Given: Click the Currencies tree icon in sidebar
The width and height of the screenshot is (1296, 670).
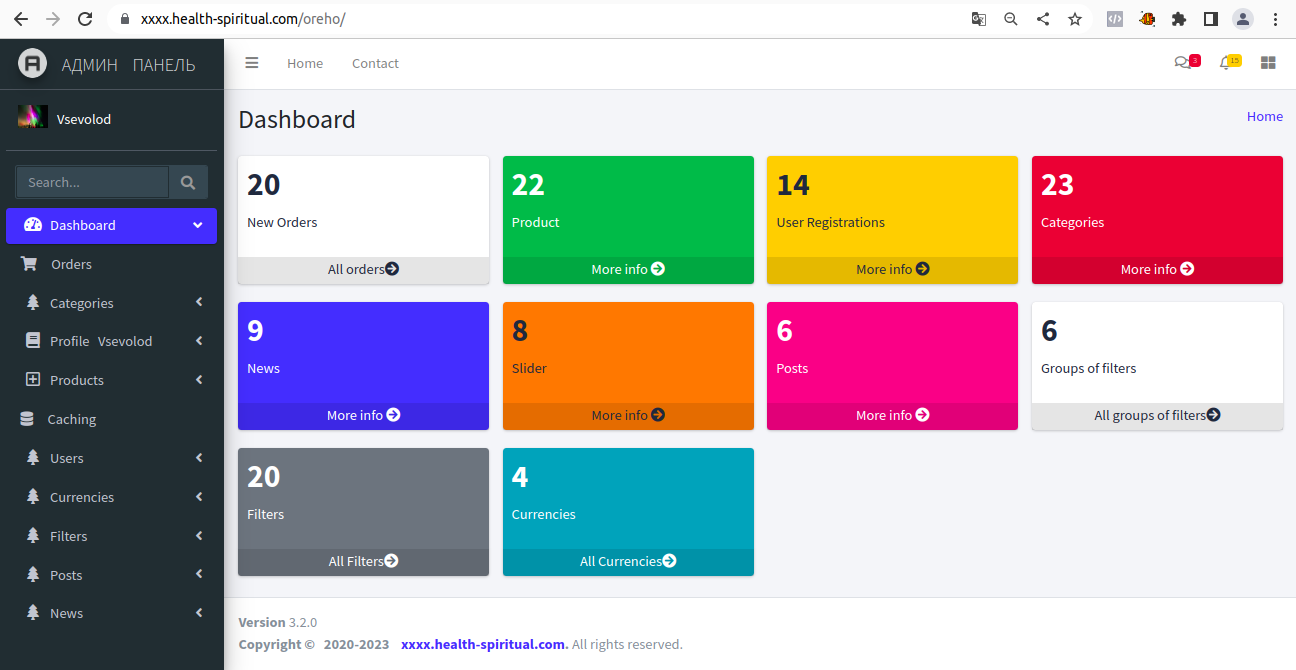Looking at the screenshot, I should pos(33,497).
